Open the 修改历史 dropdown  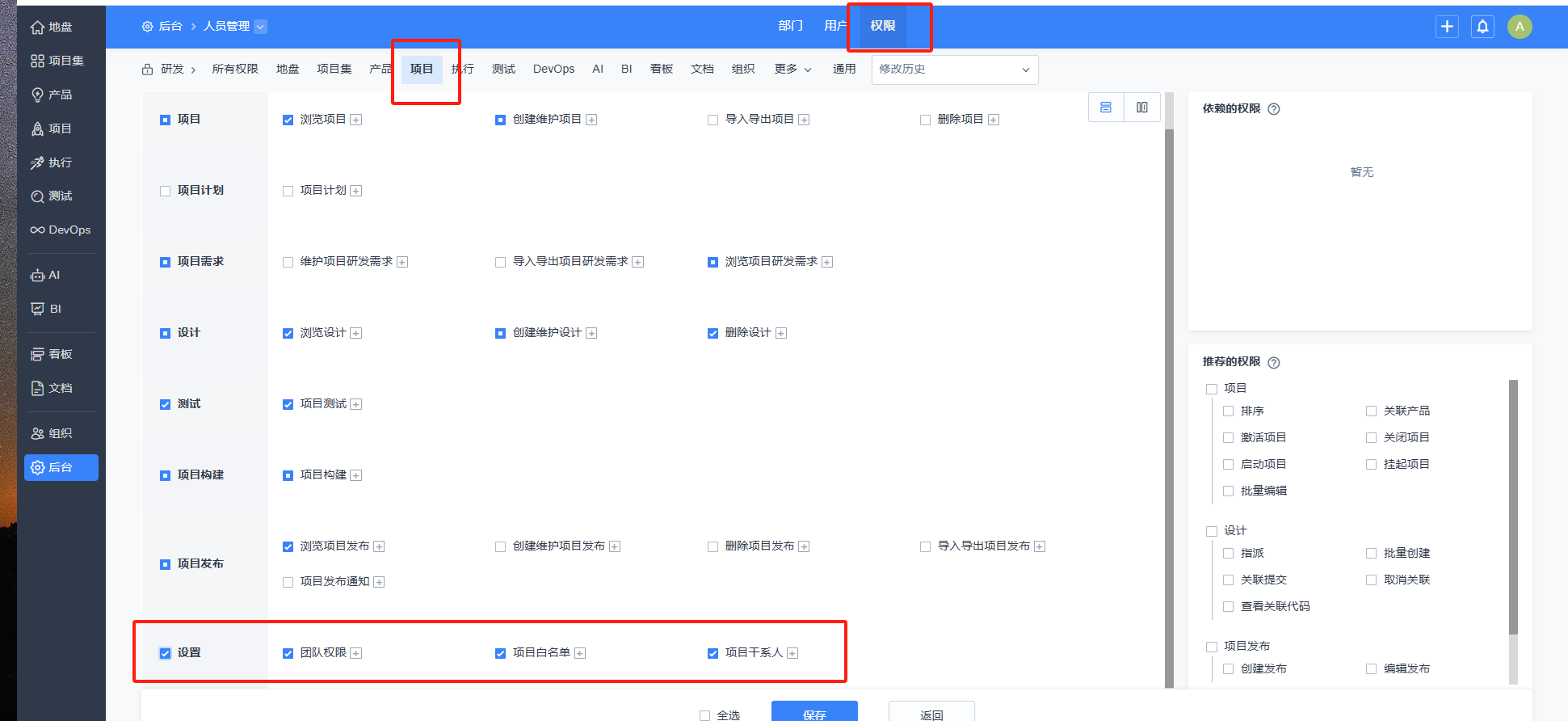click(954, 70)
